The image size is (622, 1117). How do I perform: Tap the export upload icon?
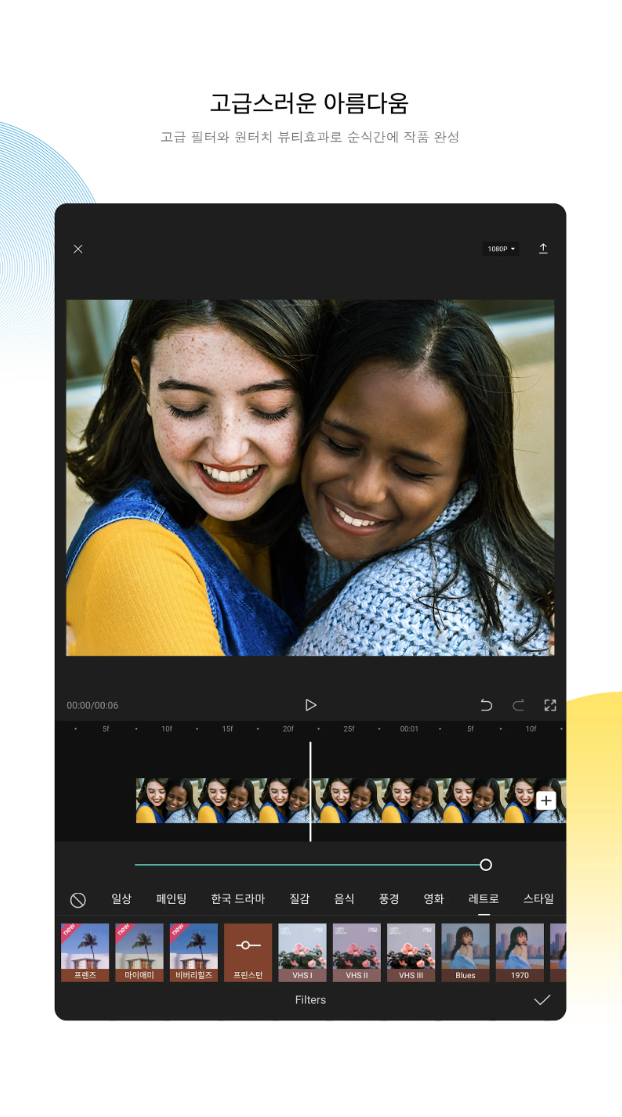click(543, 248)
